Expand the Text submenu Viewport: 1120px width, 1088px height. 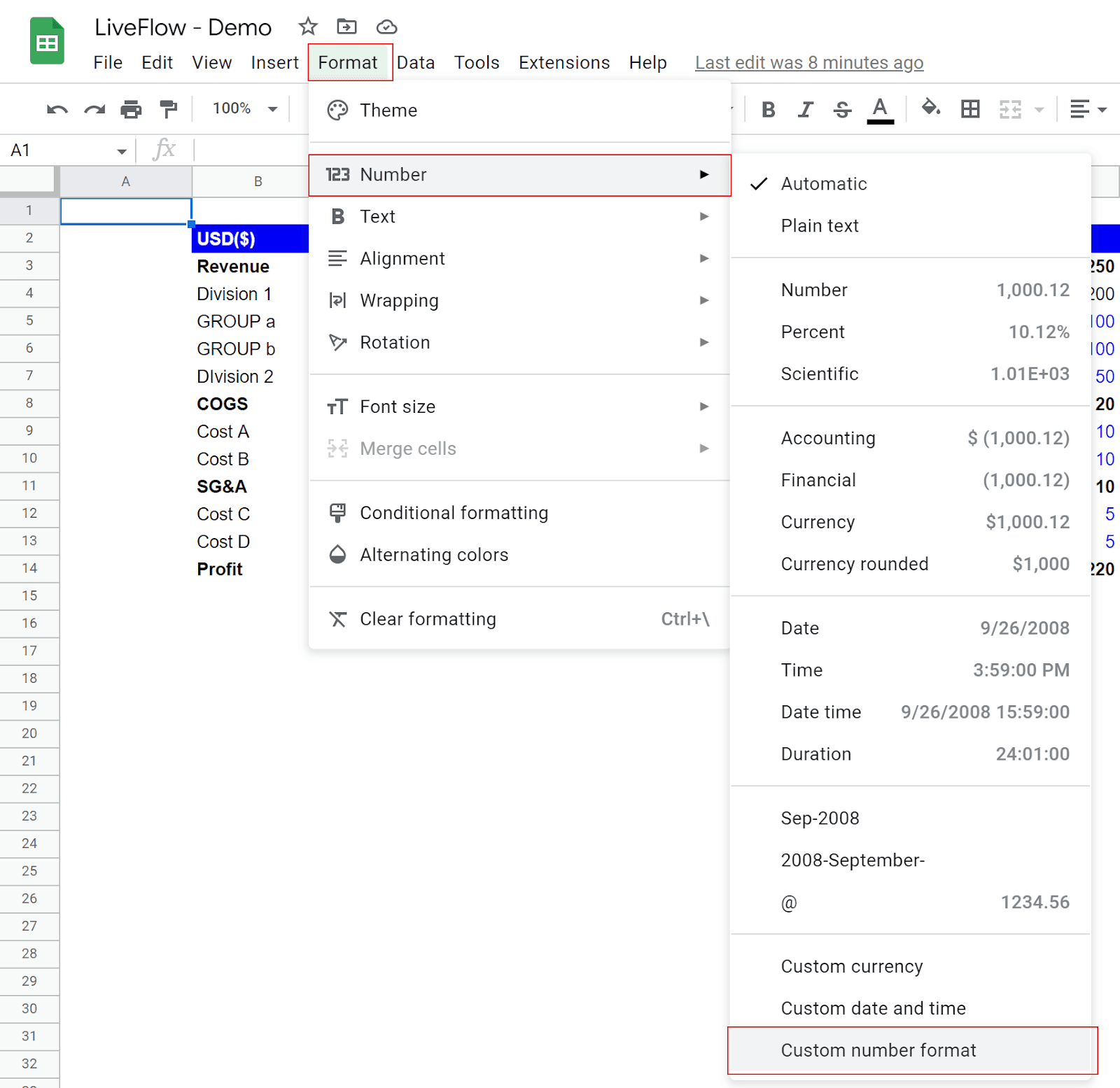point(519,217)
